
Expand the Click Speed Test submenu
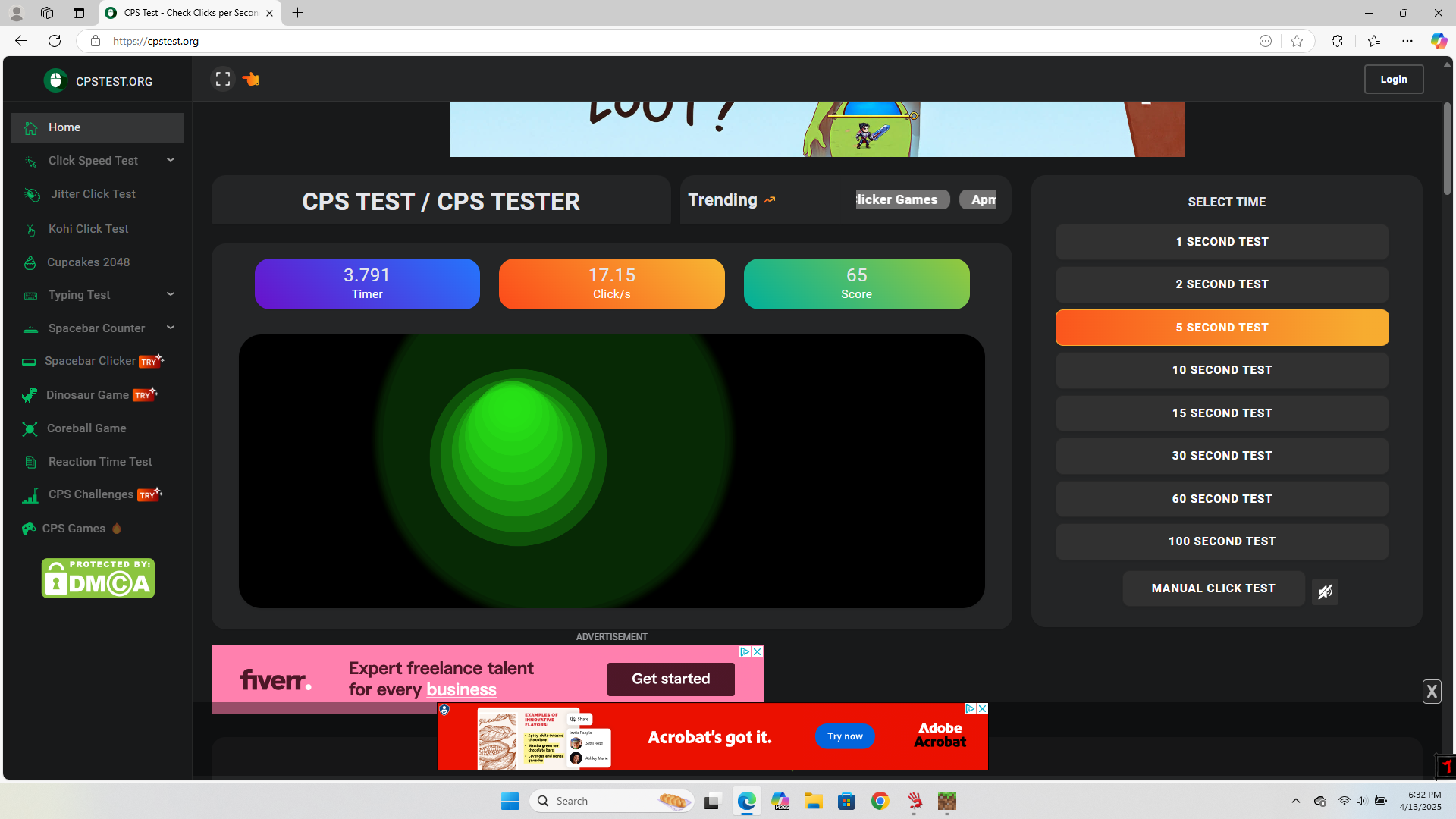click(x=171, y=160)
